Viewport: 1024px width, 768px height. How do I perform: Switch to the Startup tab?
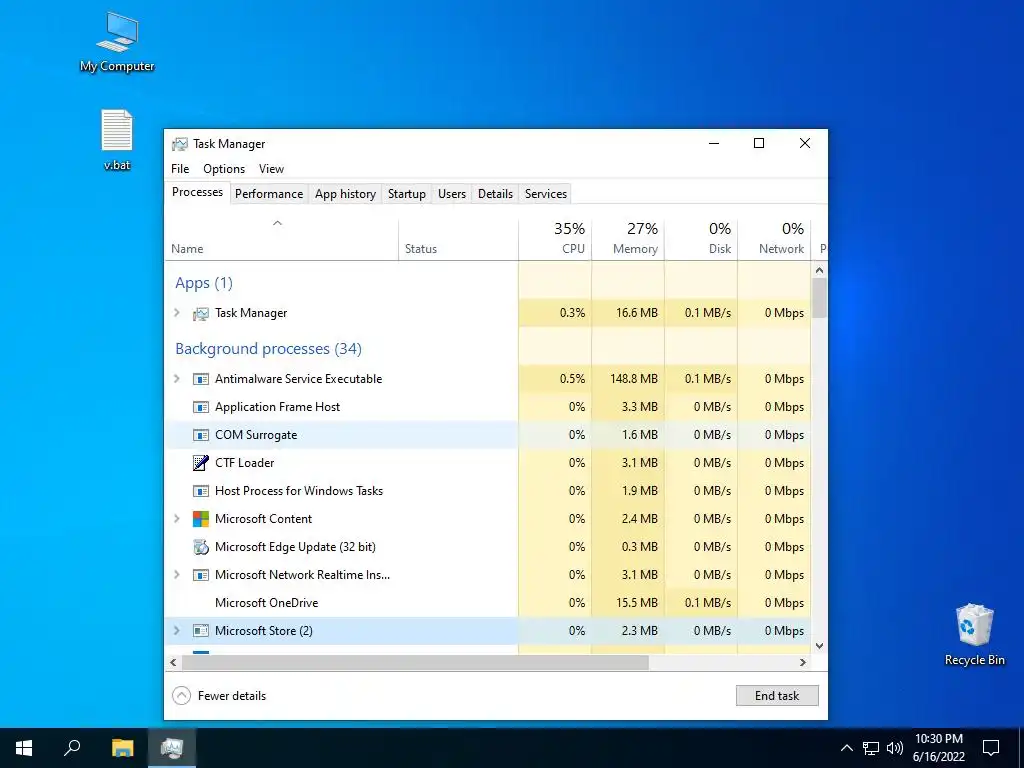[x=407, y=194]
